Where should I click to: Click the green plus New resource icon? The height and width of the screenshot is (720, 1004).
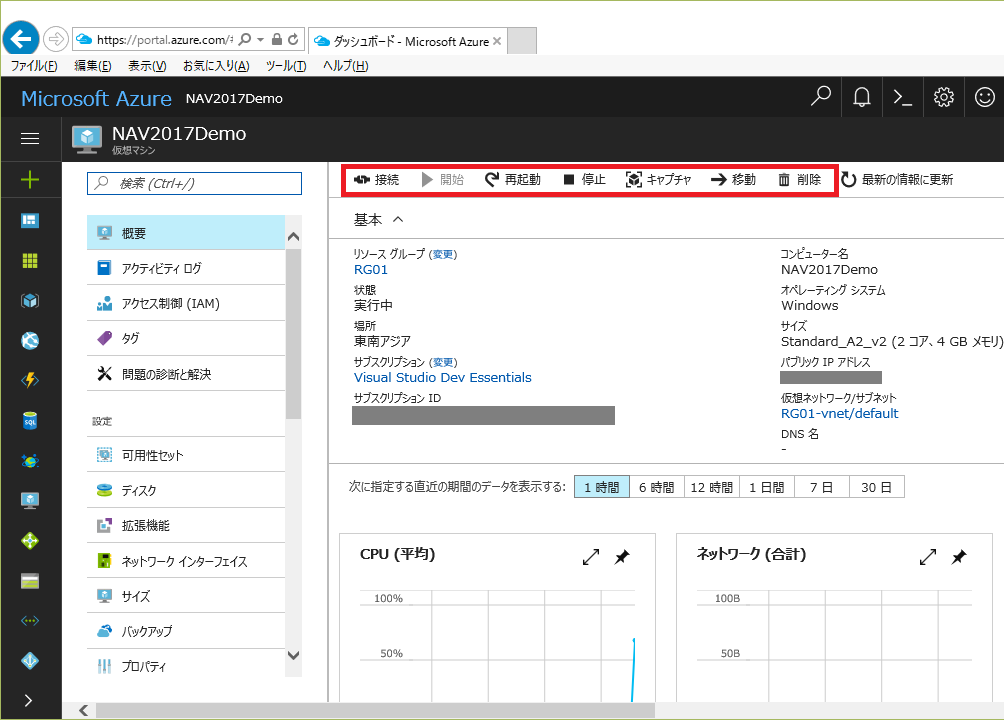point(30,179)
